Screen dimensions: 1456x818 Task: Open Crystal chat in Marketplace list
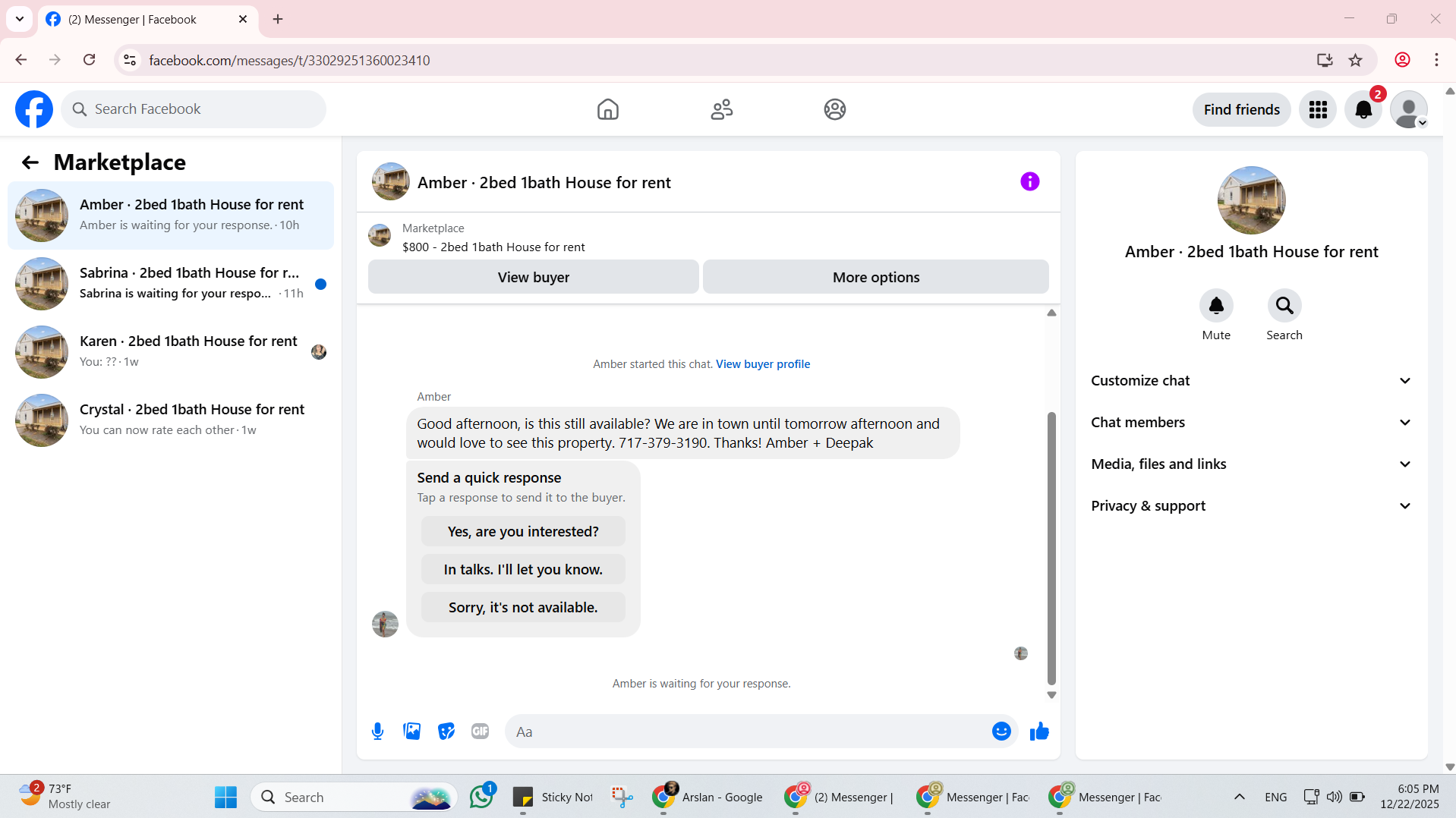pos(171,420)
